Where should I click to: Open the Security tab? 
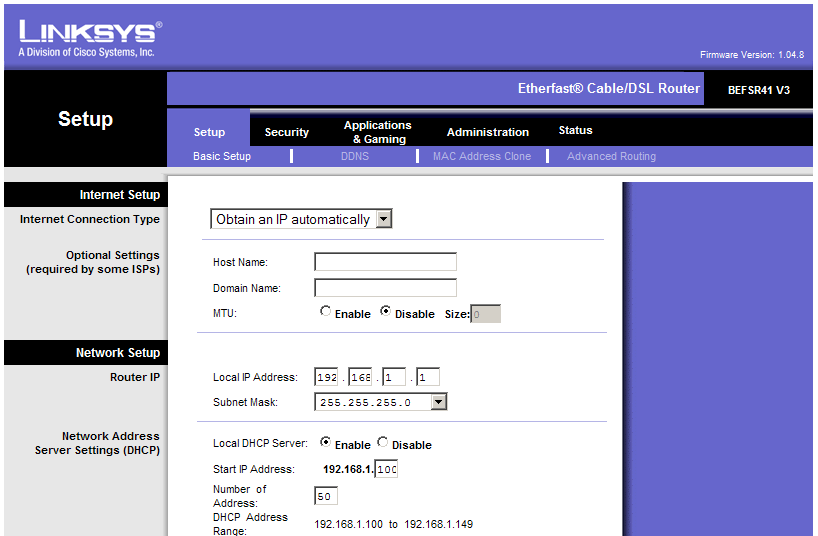coord(286,132)
